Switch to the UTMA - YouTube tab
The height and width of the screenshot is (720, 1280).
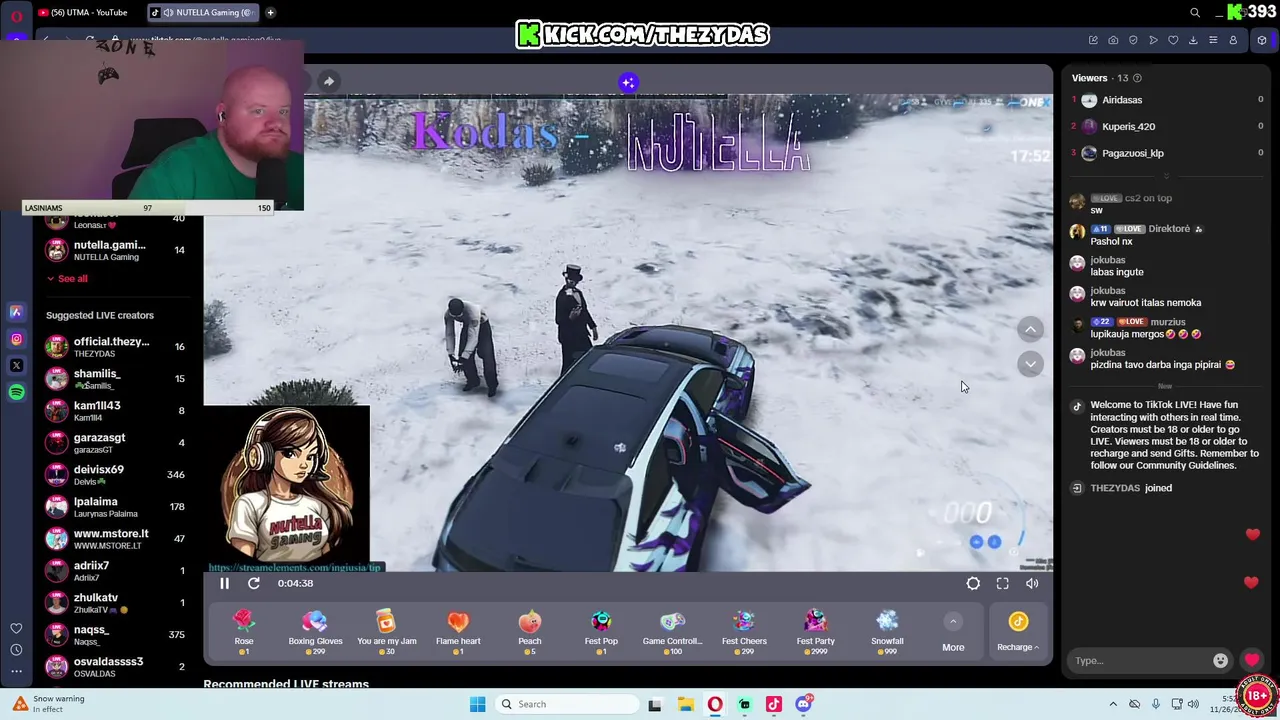click(85, 12)
